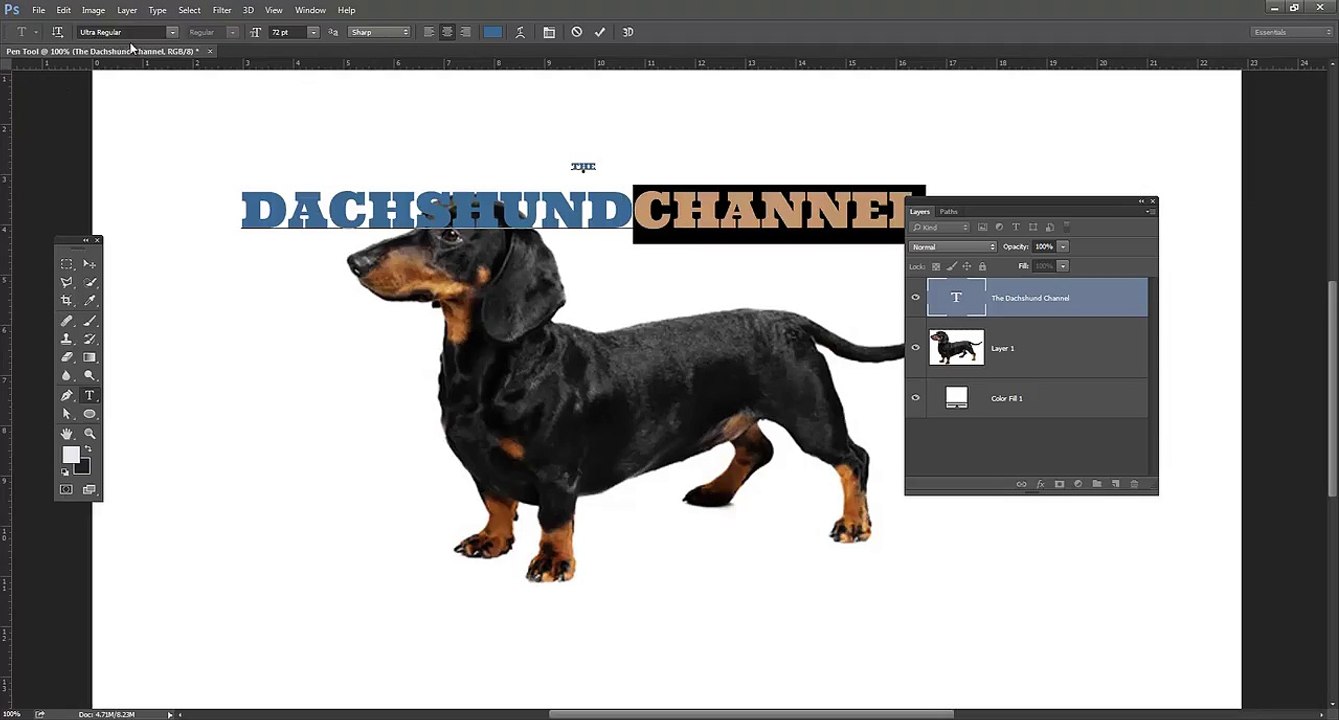
Task: Open anti-aliasing Sharp dropdown
Action: click(380, 32)
